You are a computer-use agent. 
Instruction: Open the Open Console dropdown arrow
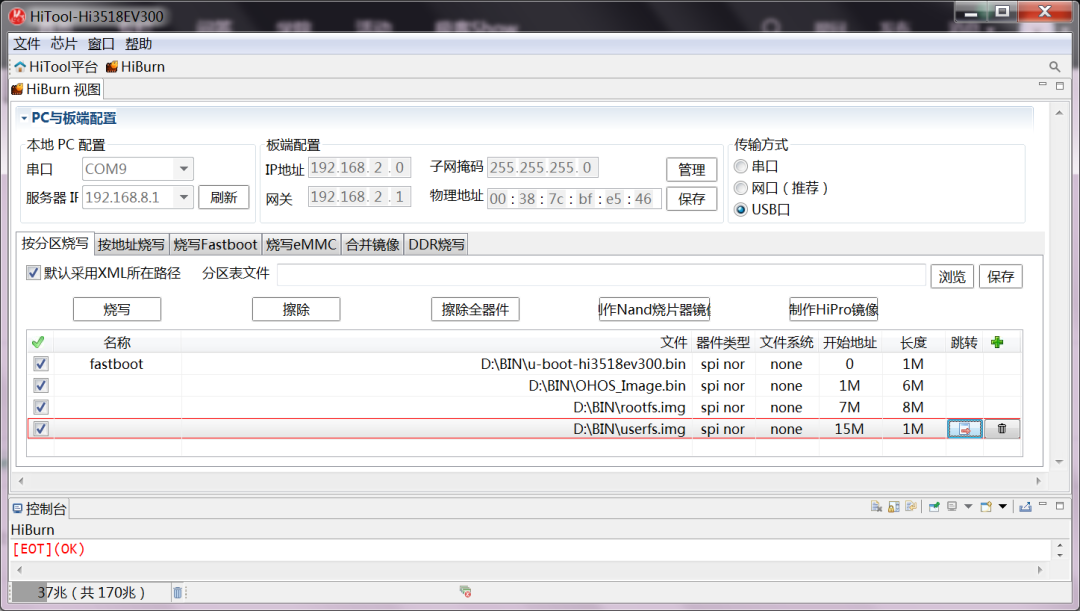tap(1003, 506)
